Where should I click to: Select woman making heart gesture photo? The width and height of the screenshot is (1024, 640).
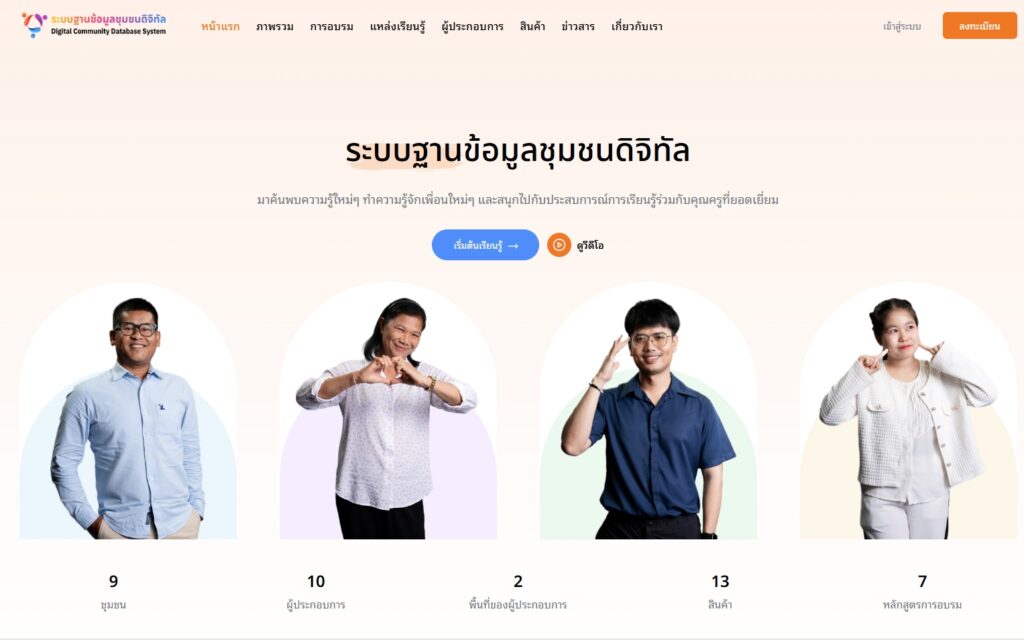(388, 411)
